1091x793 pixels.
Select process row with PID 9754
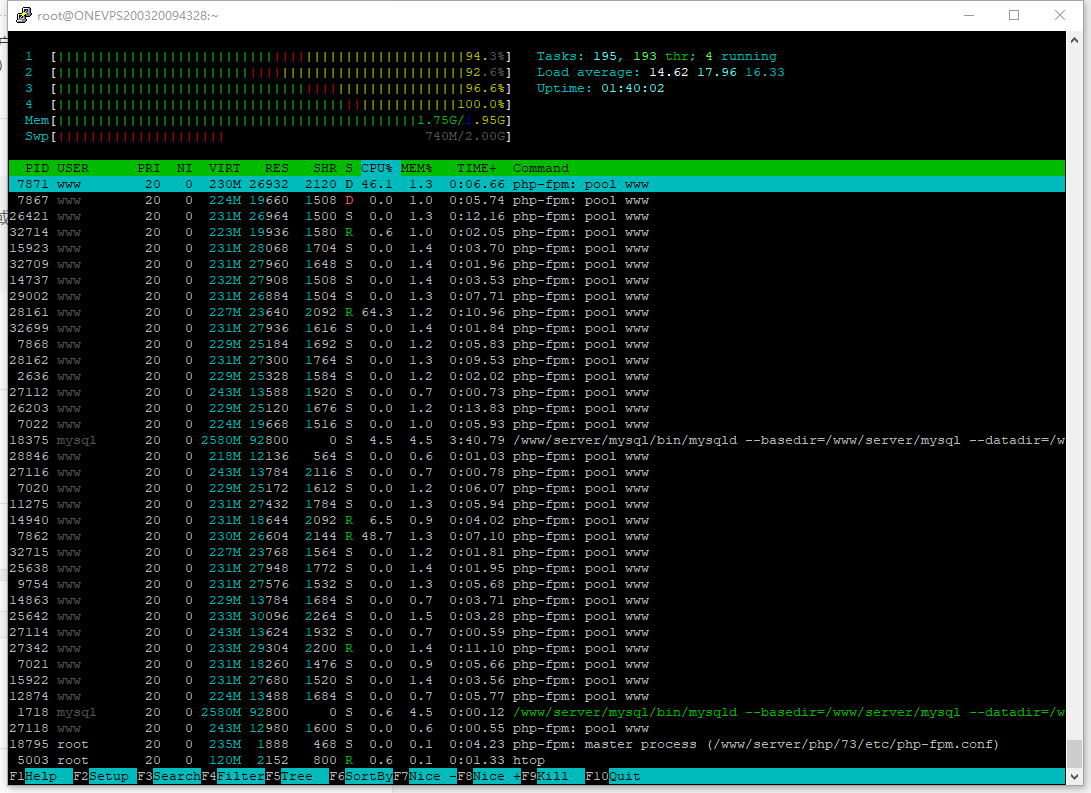pyautogui.click(x=536, y=584)
